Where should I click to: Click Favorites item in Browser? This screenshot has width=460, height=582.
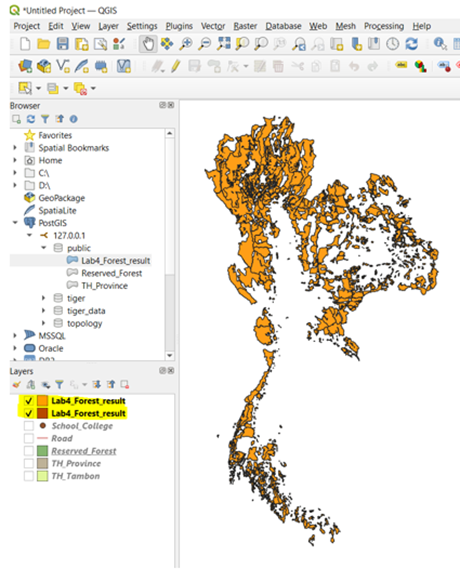pyautogui.click(x=55, y=135)
